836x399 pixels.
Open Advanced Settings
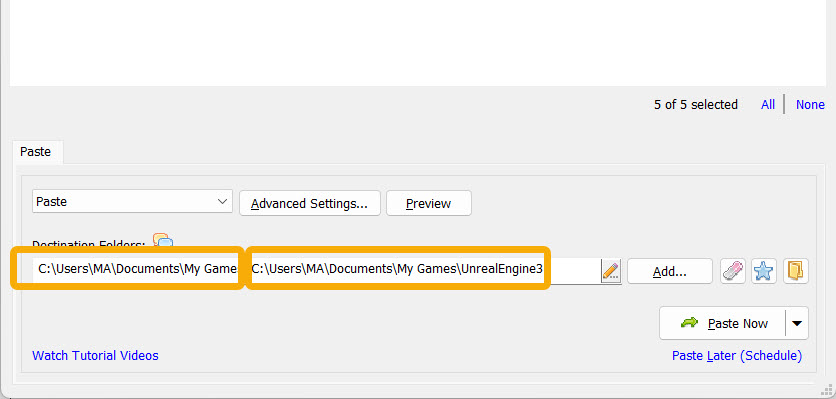(x=310, y=203)
